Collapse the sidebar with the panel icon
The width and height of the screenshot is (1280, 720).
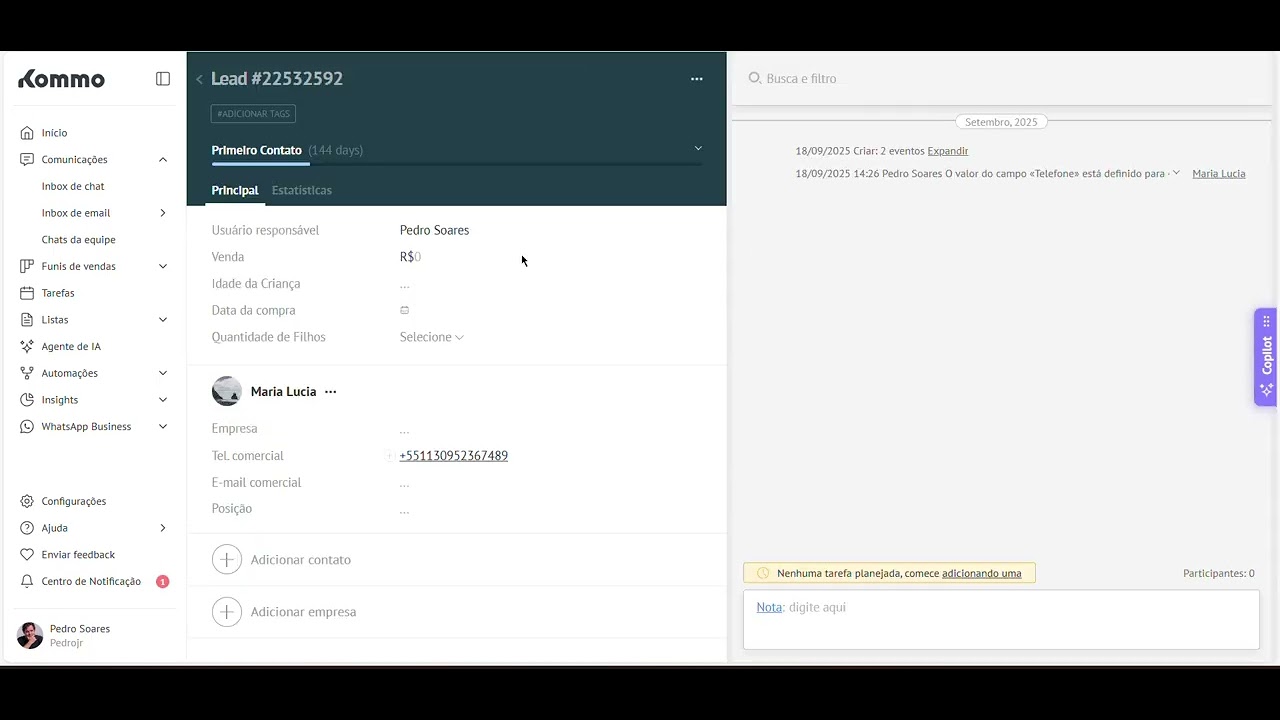tap(163, 79)
